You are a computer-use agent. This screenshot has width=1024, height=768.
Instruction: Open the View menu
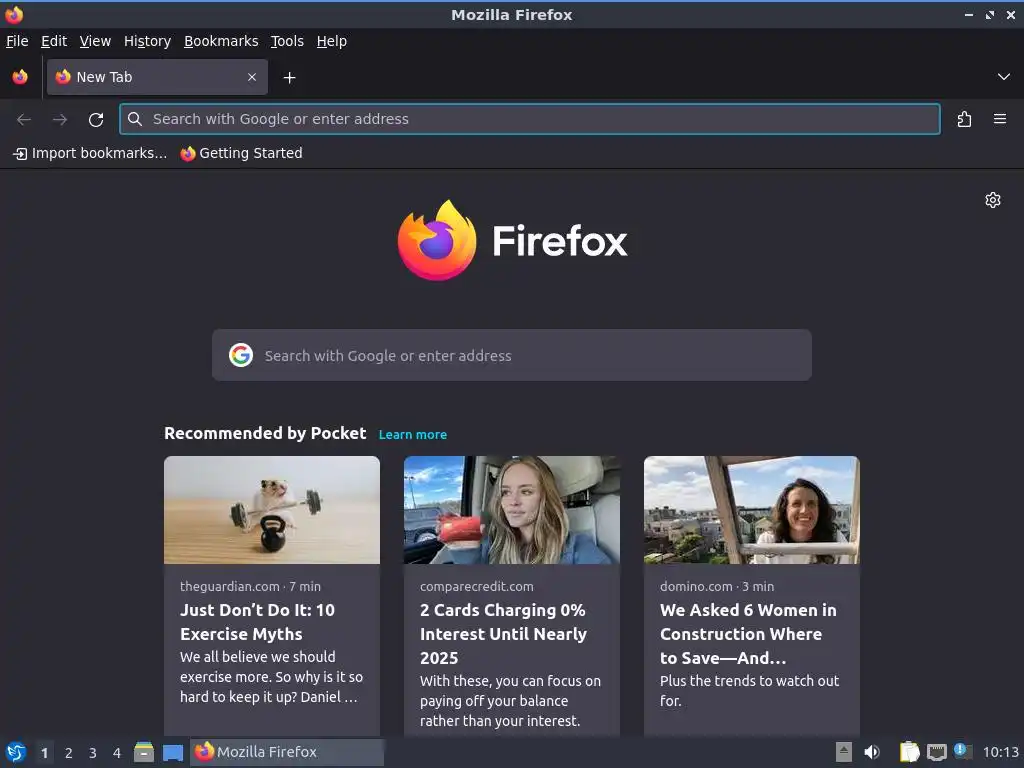[95, 41]
